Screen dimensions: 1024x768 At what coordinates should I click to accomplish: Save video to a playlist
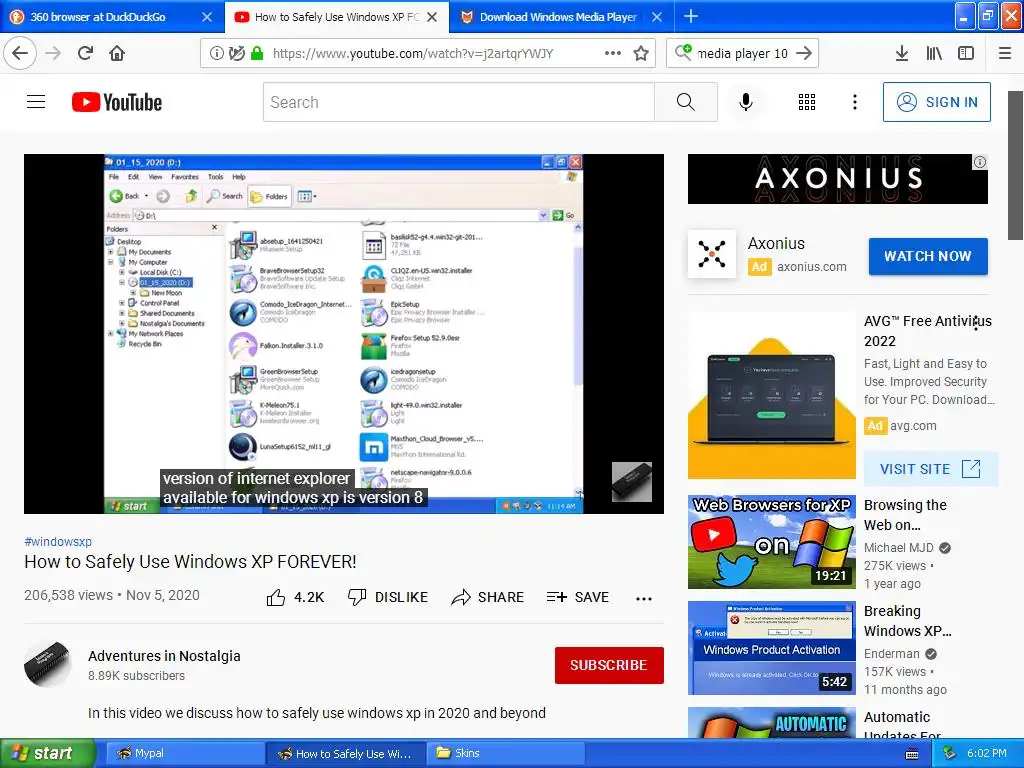click(578, 597)
